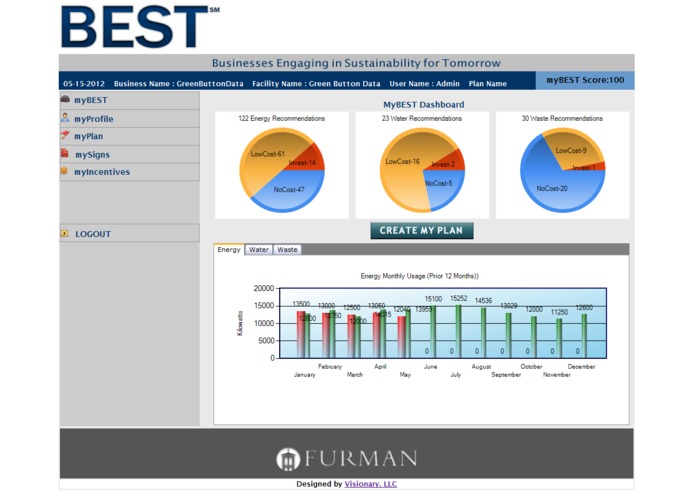The image size is (695, 494).
Task: Click the date 05-15-2012 in header
Action: click(x=84, y=83)
